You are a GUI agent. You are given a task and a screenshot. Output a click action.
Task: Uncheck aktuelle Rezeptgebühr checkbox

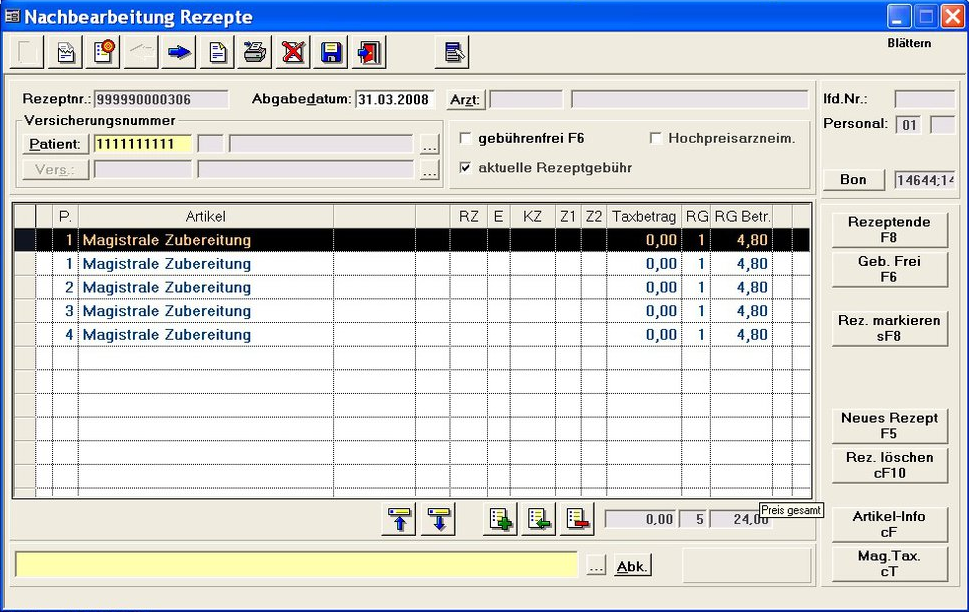pos(465,168)
